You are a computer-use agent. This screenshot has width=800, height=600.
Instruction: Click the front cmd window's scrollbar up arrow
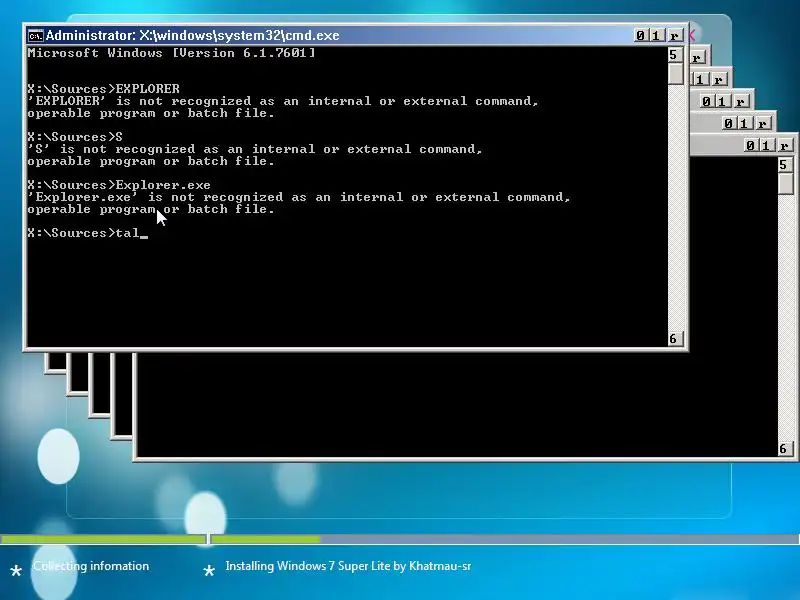point(675,55)
